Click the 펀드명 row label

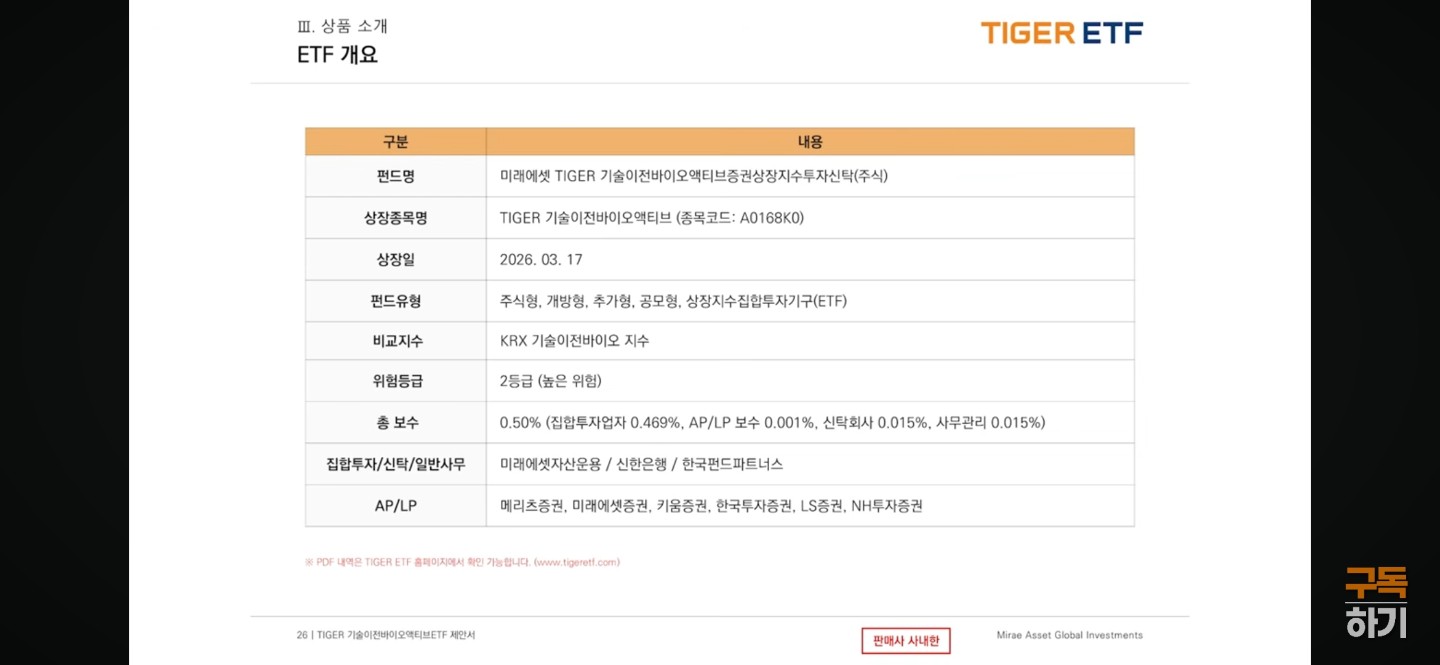click(395, 176)
